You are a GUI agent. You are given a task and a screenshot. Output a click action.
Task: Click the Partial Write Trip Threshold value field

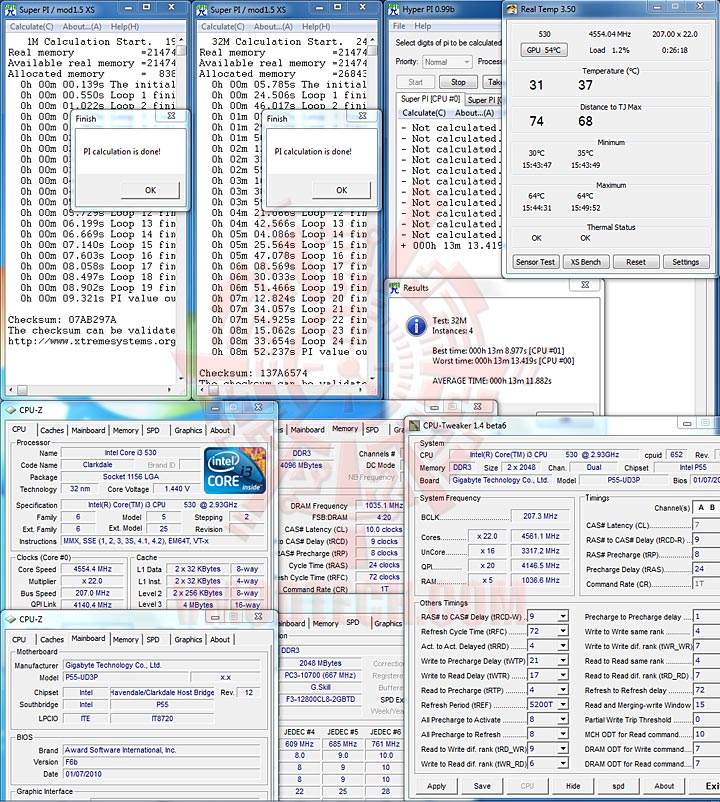(x=706, y=719)
